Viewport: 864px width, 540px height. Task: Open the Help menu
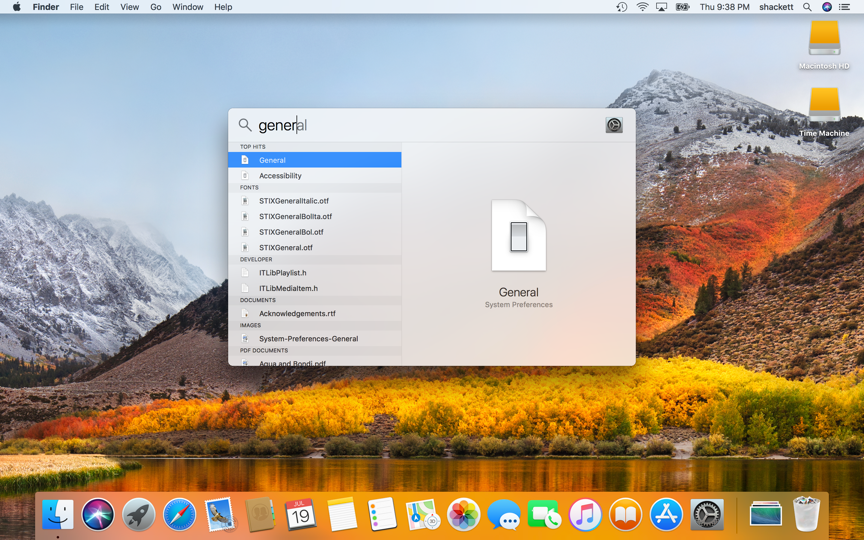point(223,7)
